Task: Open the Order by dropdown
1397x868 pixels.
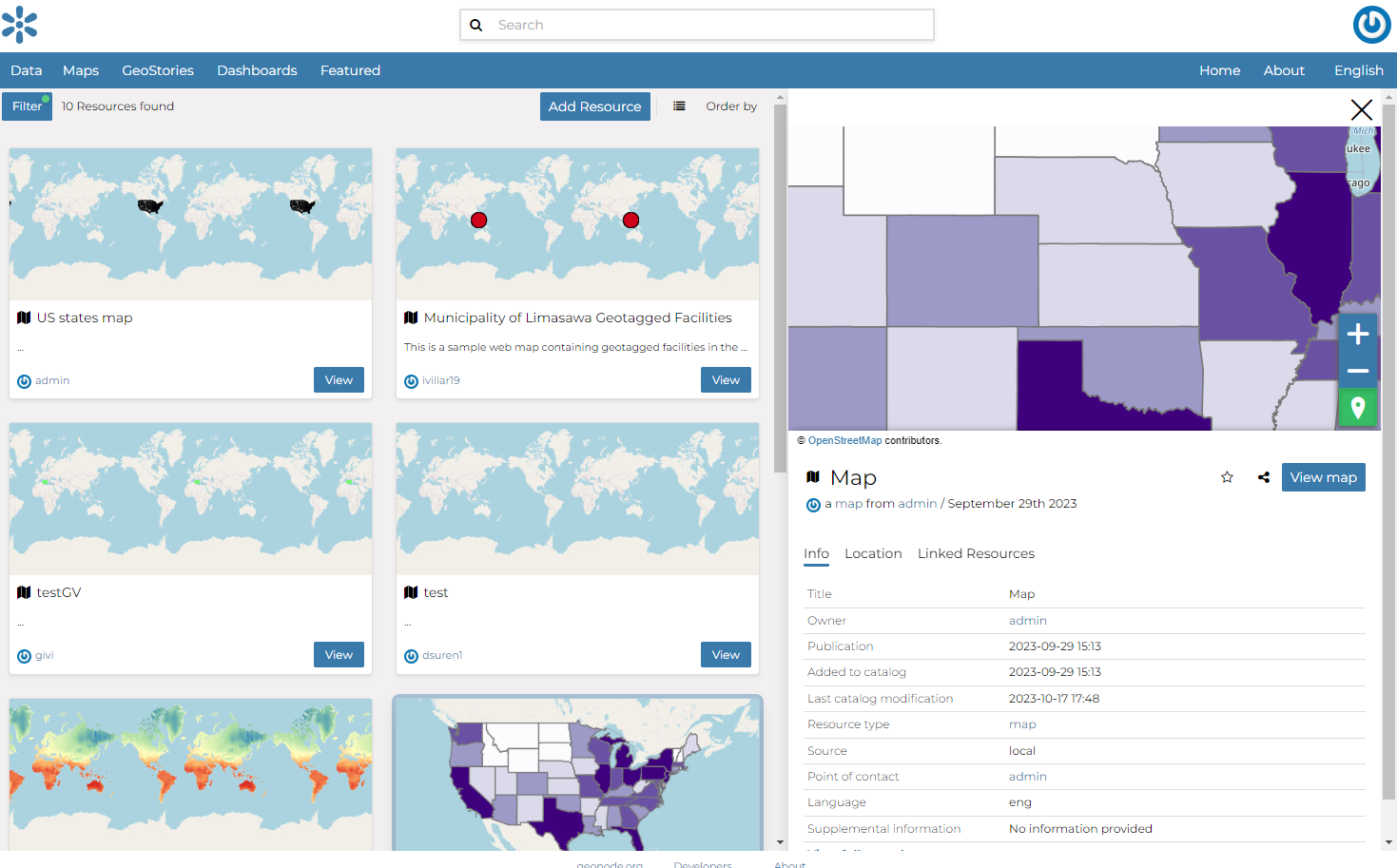Action: coord(730,106)
